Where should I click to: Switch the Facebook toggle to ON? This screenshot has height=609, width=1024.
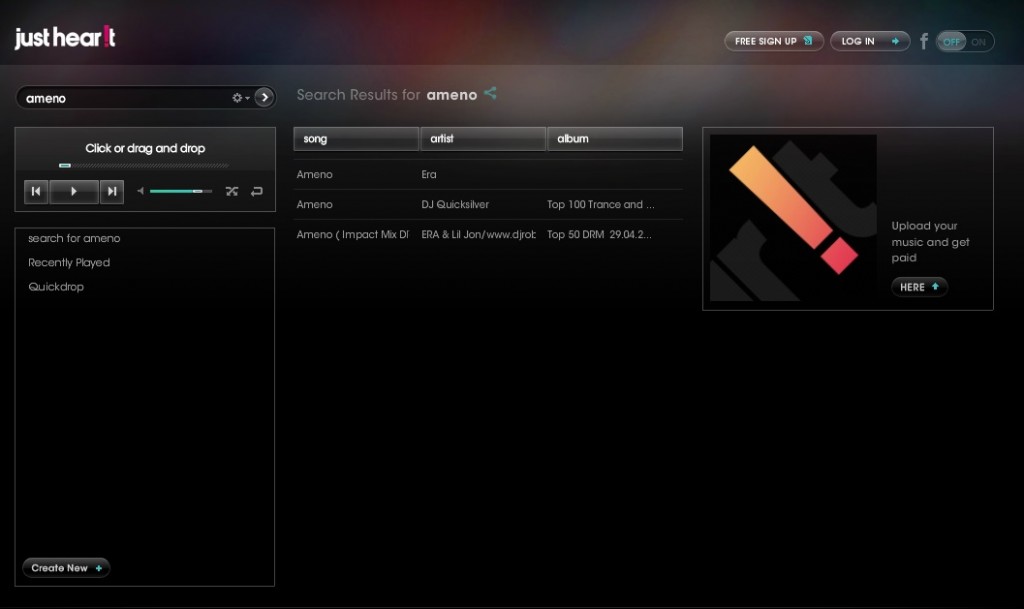pos(978,42)
